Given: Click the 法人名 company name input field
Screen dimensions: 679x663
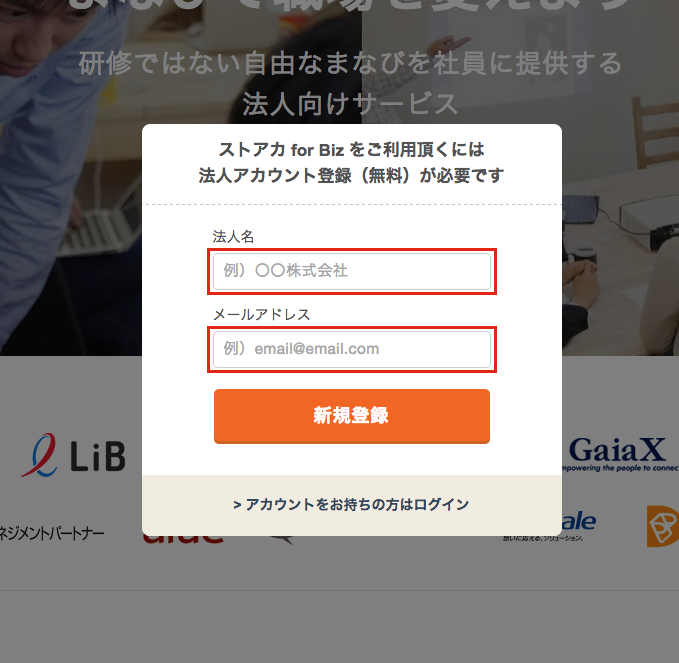Looking at the screenshot, I should (x=352, y=272).
